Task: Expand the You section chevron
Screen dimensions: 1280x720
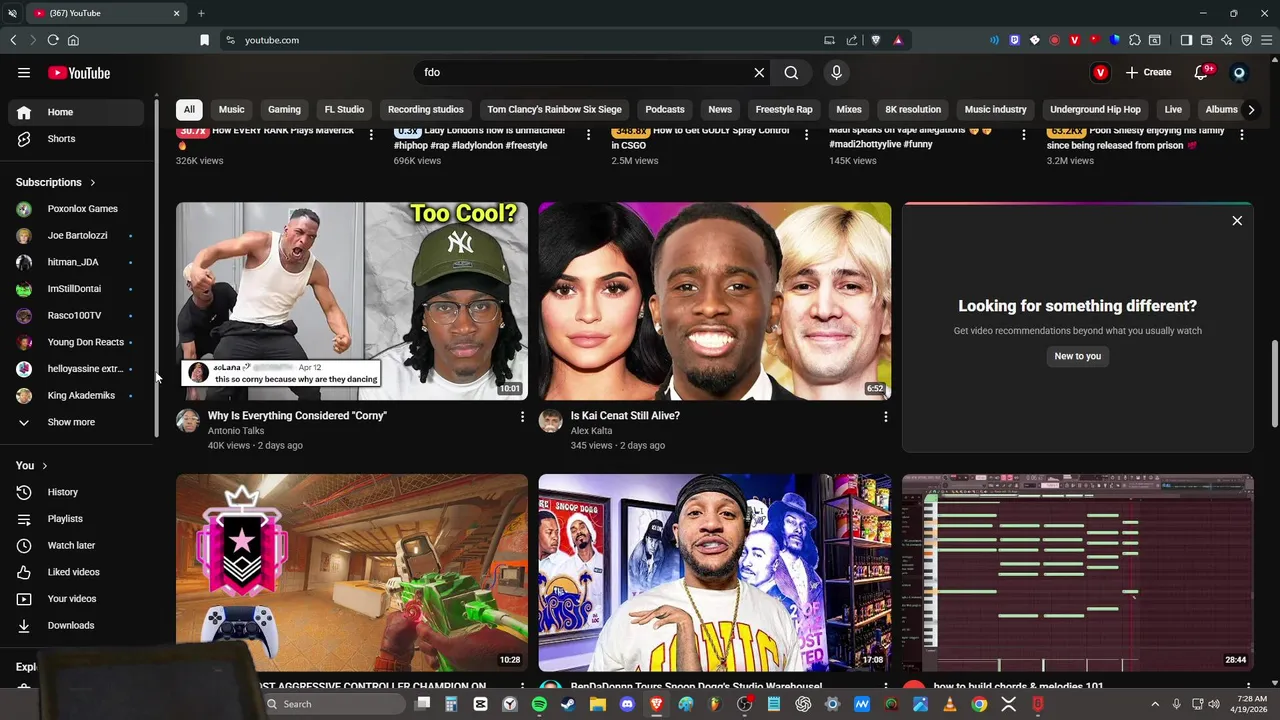Action: click(x=45, y=466)
